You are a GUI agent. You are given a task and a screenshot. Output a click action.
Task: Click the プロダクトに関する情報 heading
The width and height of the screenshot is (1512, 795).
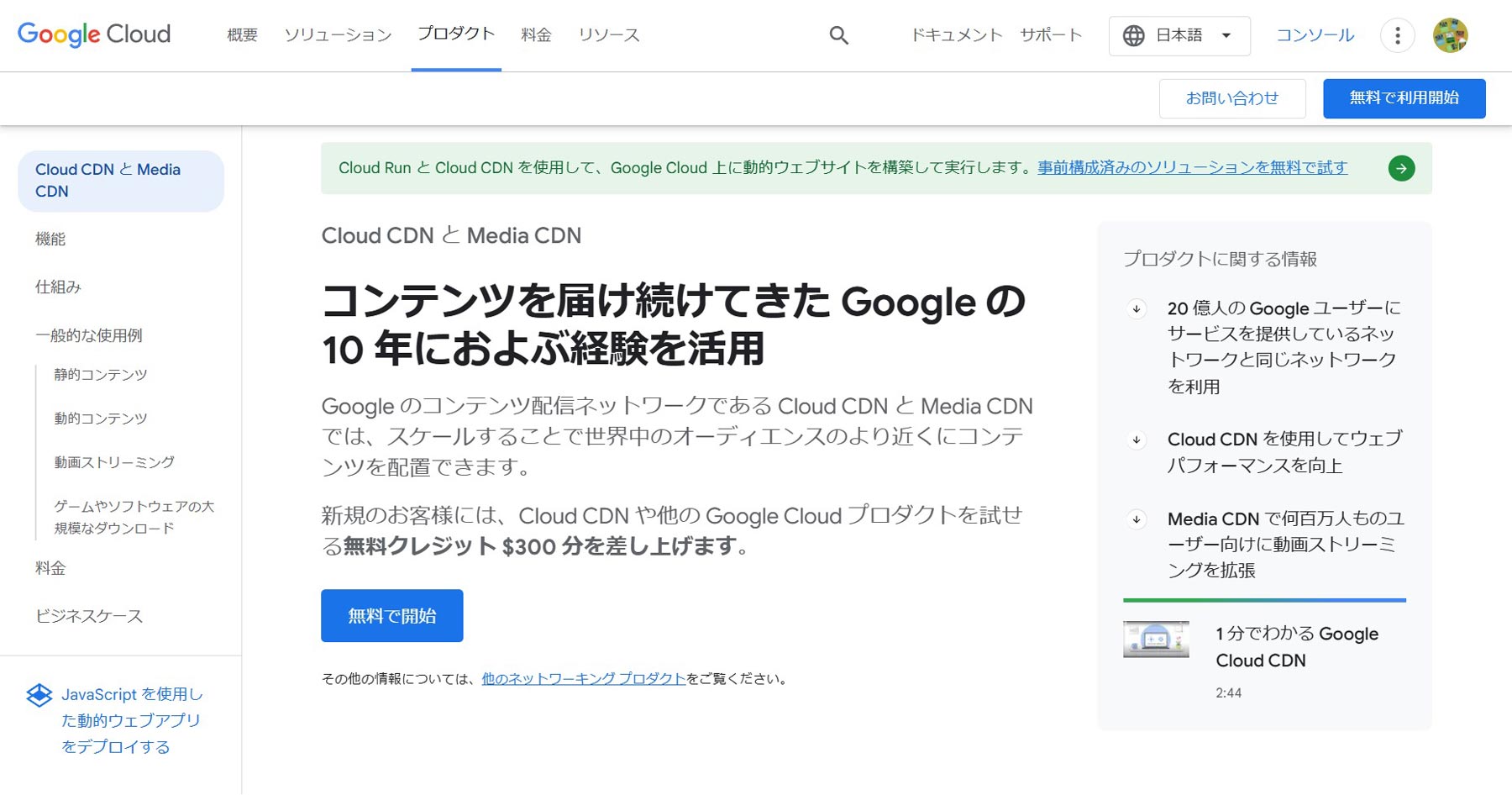click(1220, 259)
